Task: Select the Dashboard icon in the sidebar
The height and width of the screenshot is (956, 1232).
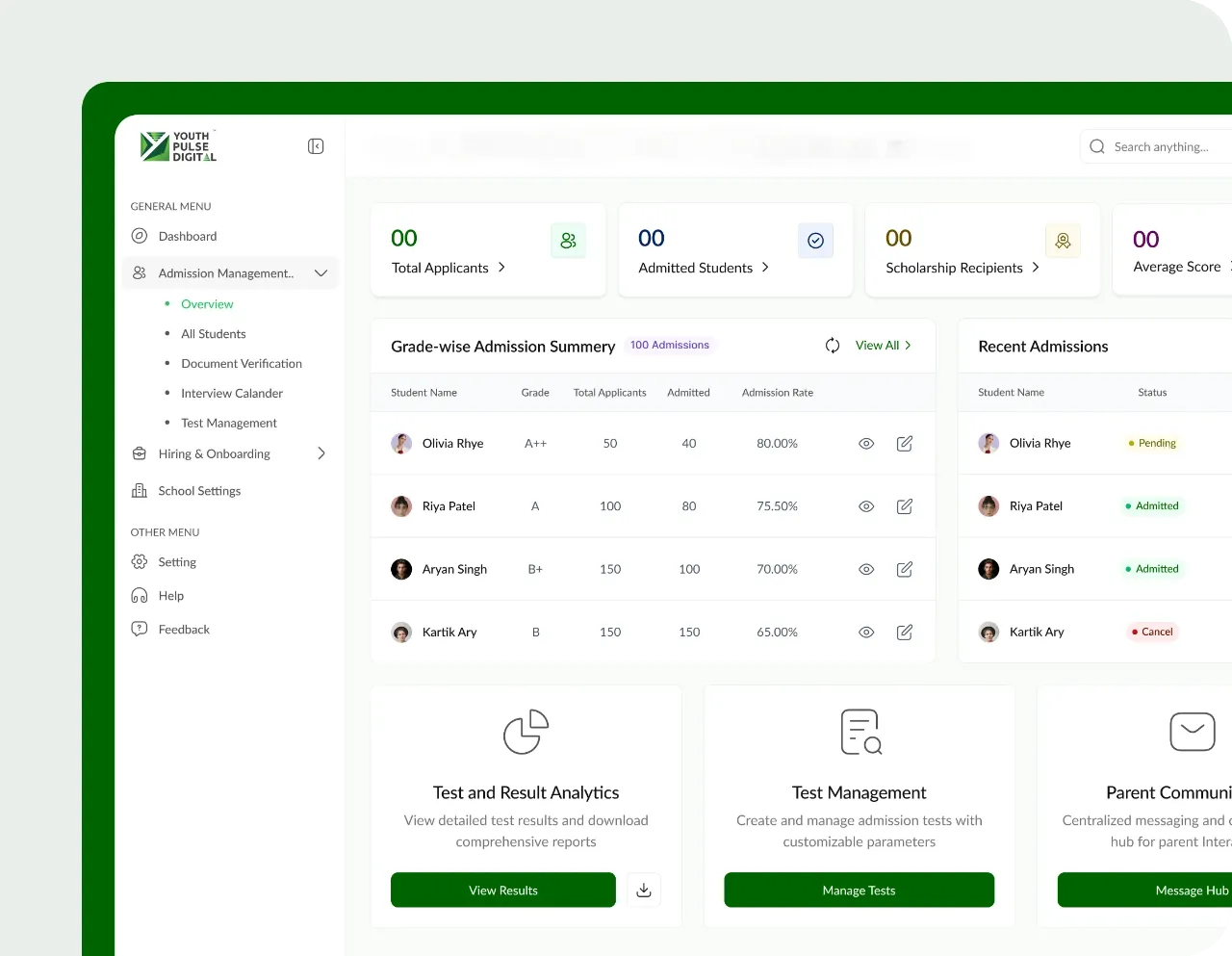Action: pyautogui.click(x=140, y=236)
